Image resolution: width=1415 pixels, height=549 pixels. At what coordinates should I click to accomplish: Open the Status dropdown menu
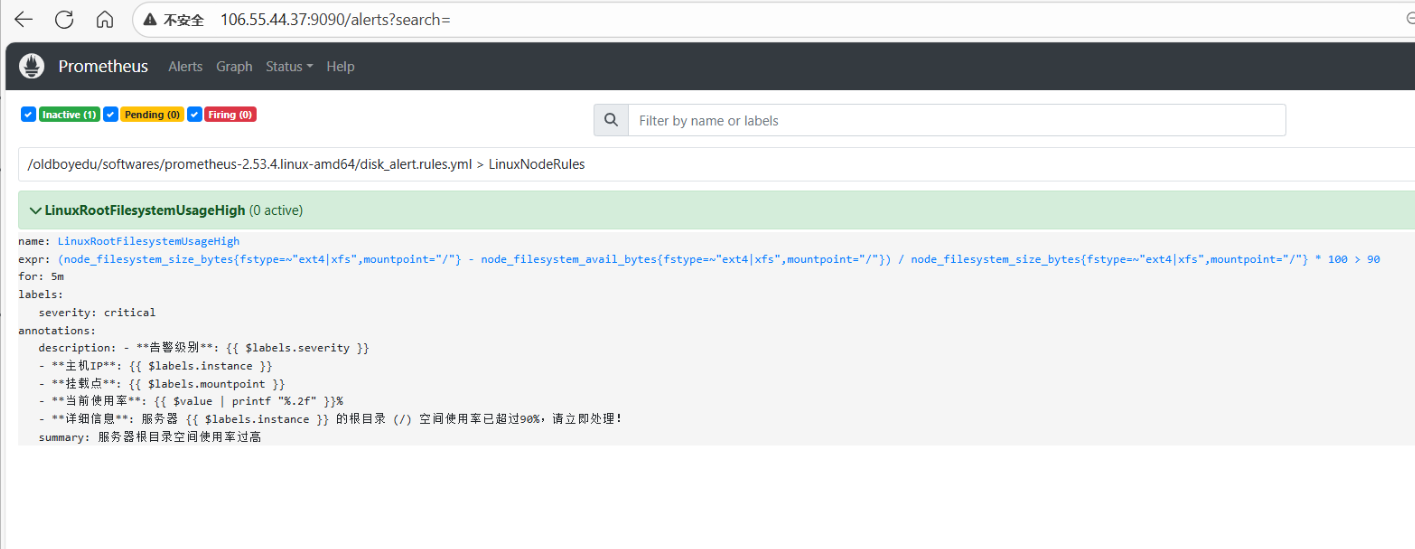(288, 67)
